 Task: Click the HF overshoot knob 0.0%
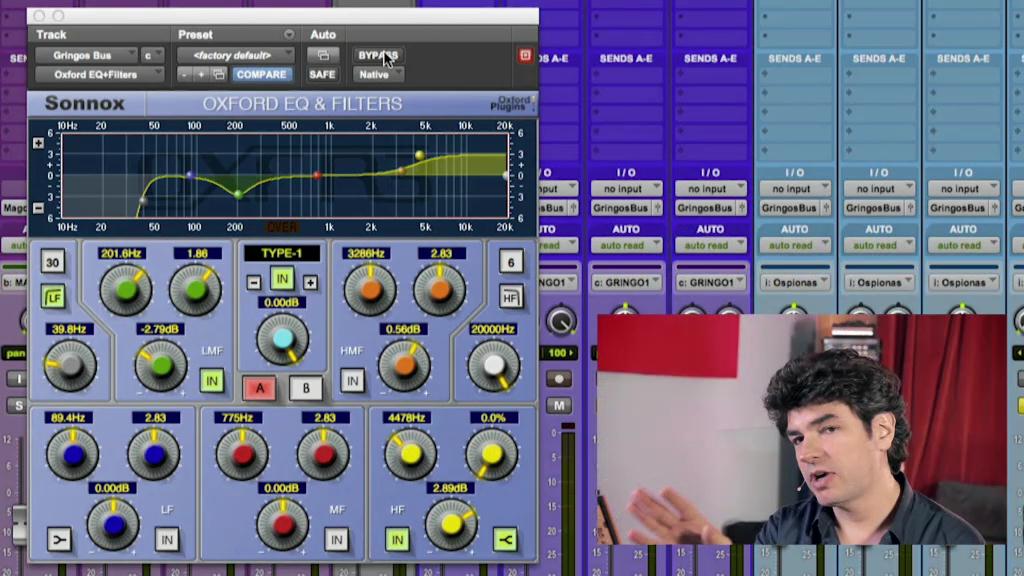pos(492,455)
